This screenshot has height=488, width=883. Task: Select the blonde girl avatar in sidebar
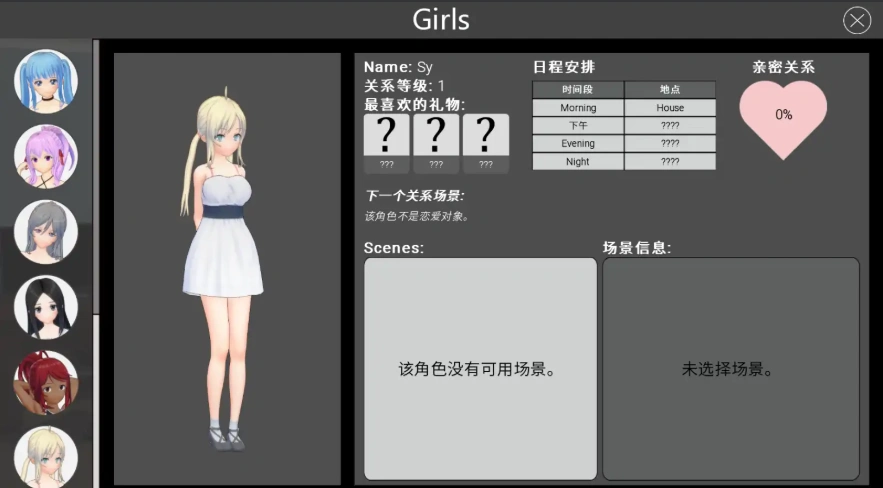point(46,456)
